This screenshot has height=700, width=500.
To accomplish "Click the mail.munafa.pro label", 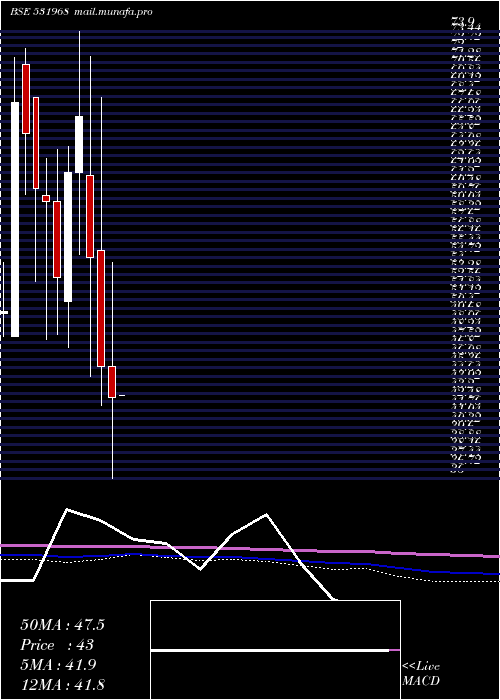I will [x=112, y=12].
